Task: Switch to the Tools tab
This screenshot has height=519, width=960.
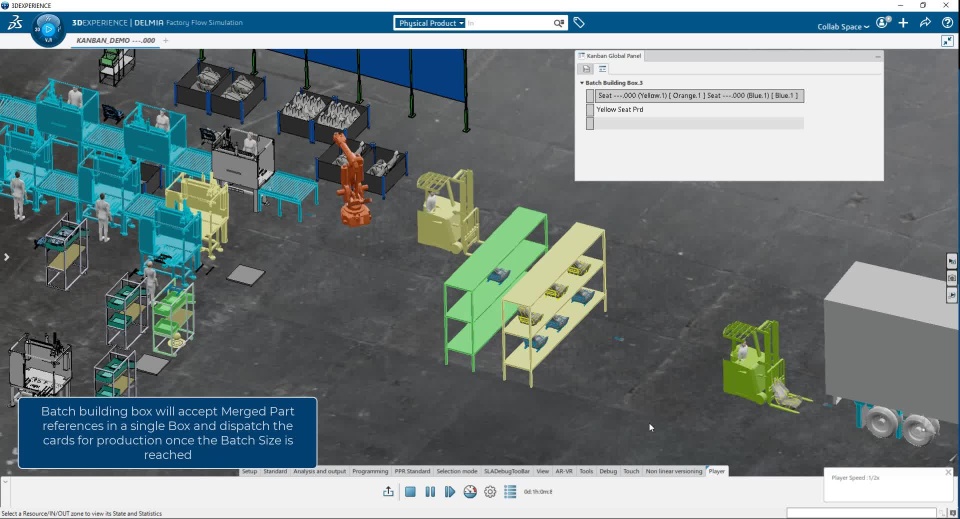Action: point(586,471)
